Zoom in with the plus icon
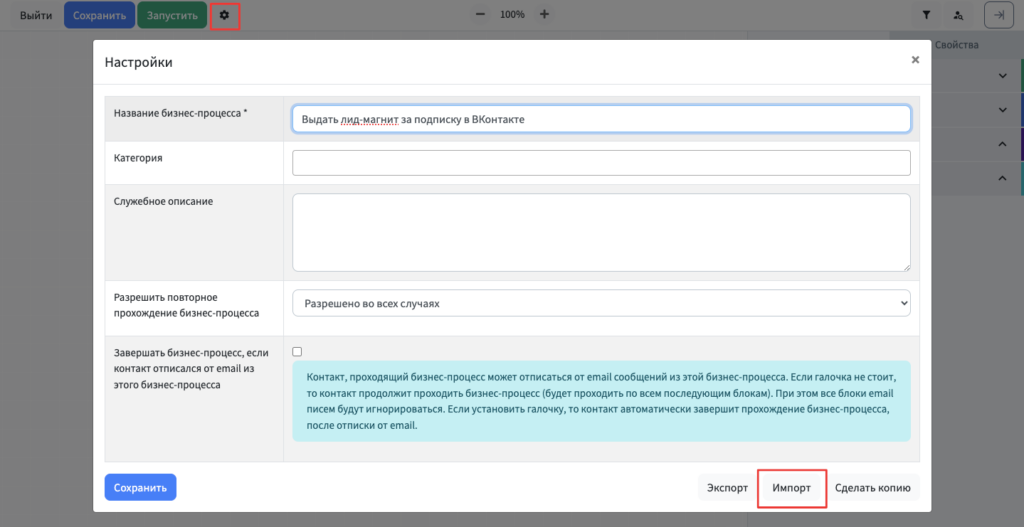Image resolution: width=1024 pixels, height=527 pixels. [x=544, y=15]
